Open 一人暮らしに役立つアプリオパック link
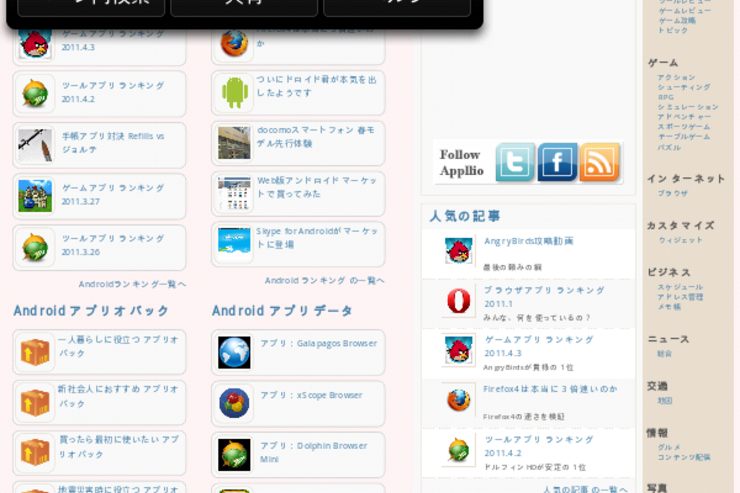The height and width of the screenshot is (493, 740). (x=118, y=346)
